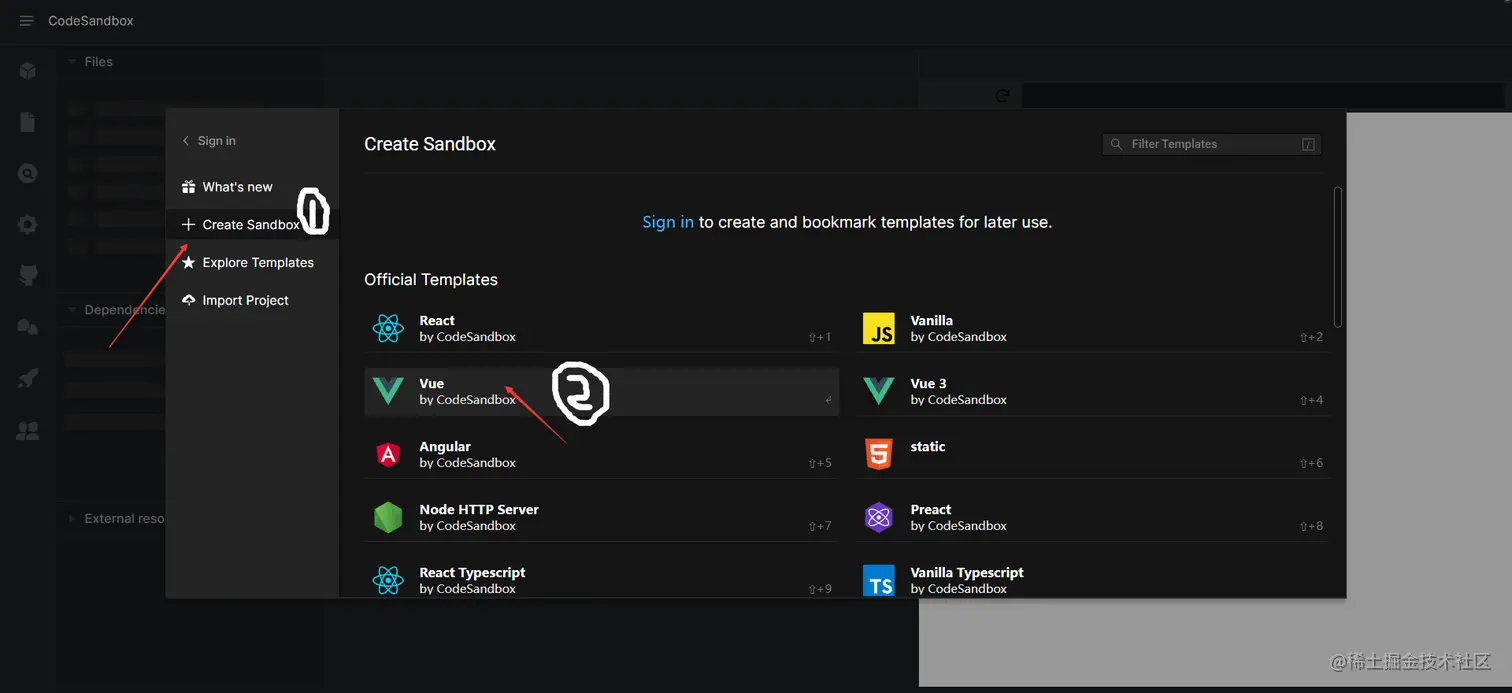
Task: Open the sidebar search icon
Action: pyautogui.click(x=28, y=174)
